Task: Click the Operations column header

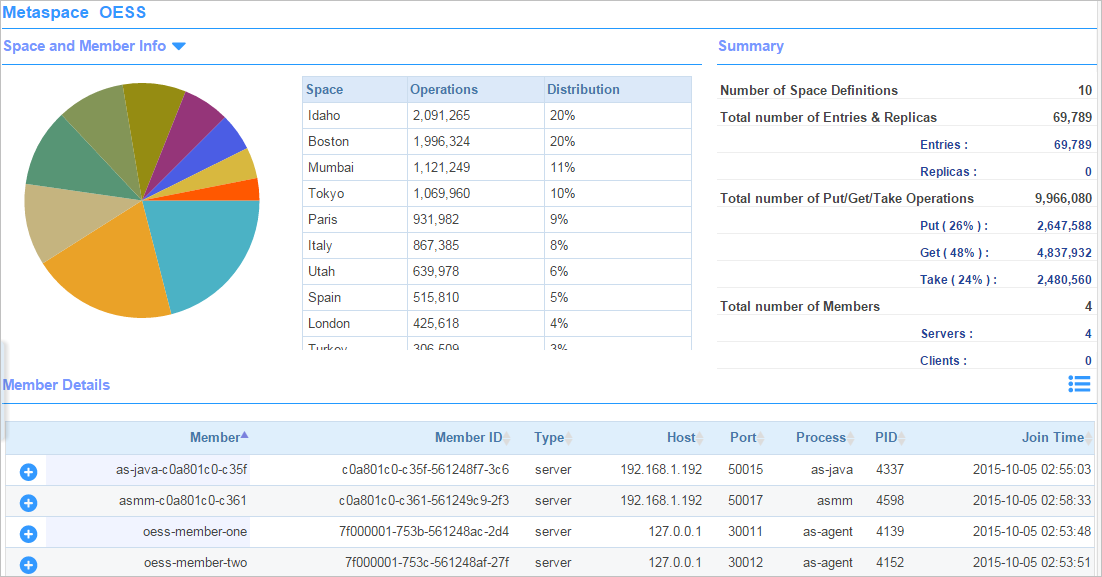Action: (x=444, y=89)
